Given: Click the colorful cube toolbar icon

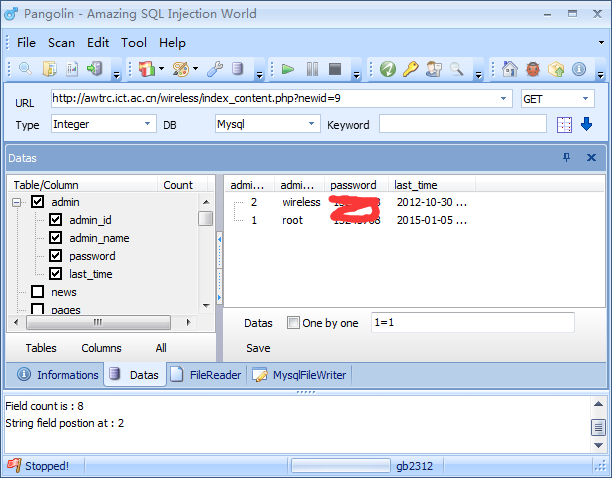Looking at the screenshot, I should (x=147, y=69).
